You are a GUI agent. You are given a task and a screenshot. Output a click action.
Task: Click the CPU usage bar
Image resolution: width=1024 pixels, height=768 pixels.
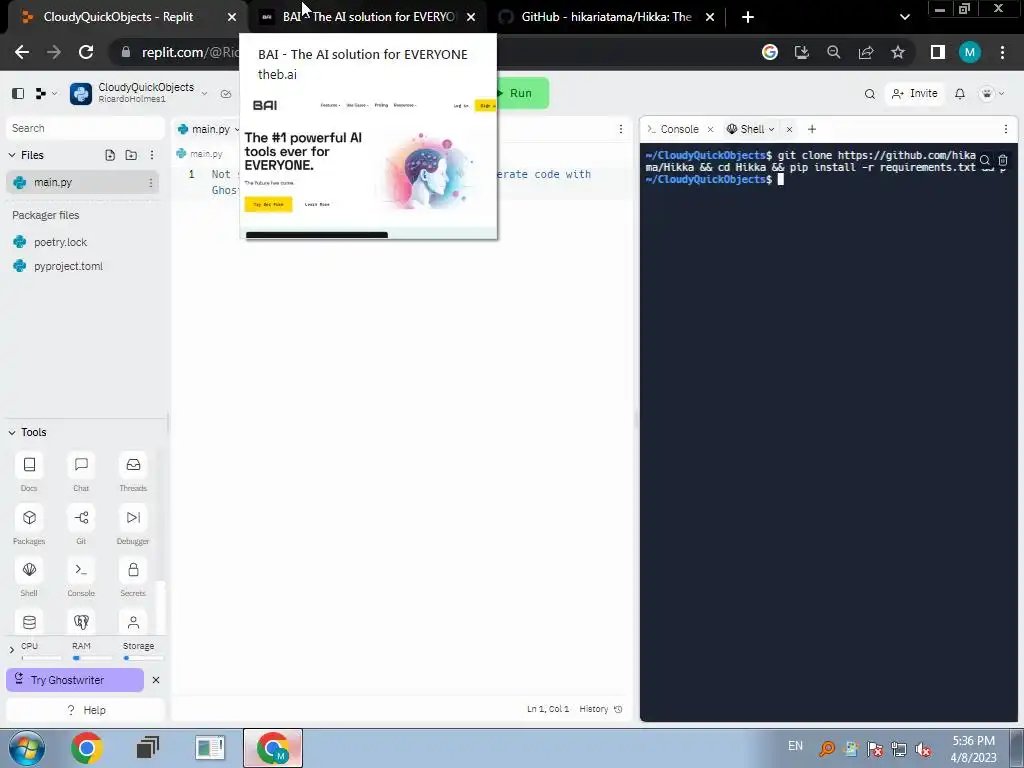pyautogui.click(x=41, y=658)
